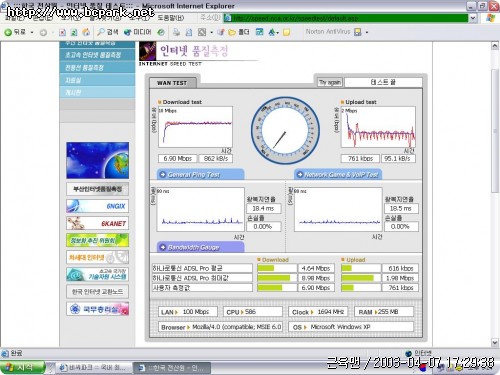Open the 국무총리실 banner link

pyautogui.click(x=97, y=309)
